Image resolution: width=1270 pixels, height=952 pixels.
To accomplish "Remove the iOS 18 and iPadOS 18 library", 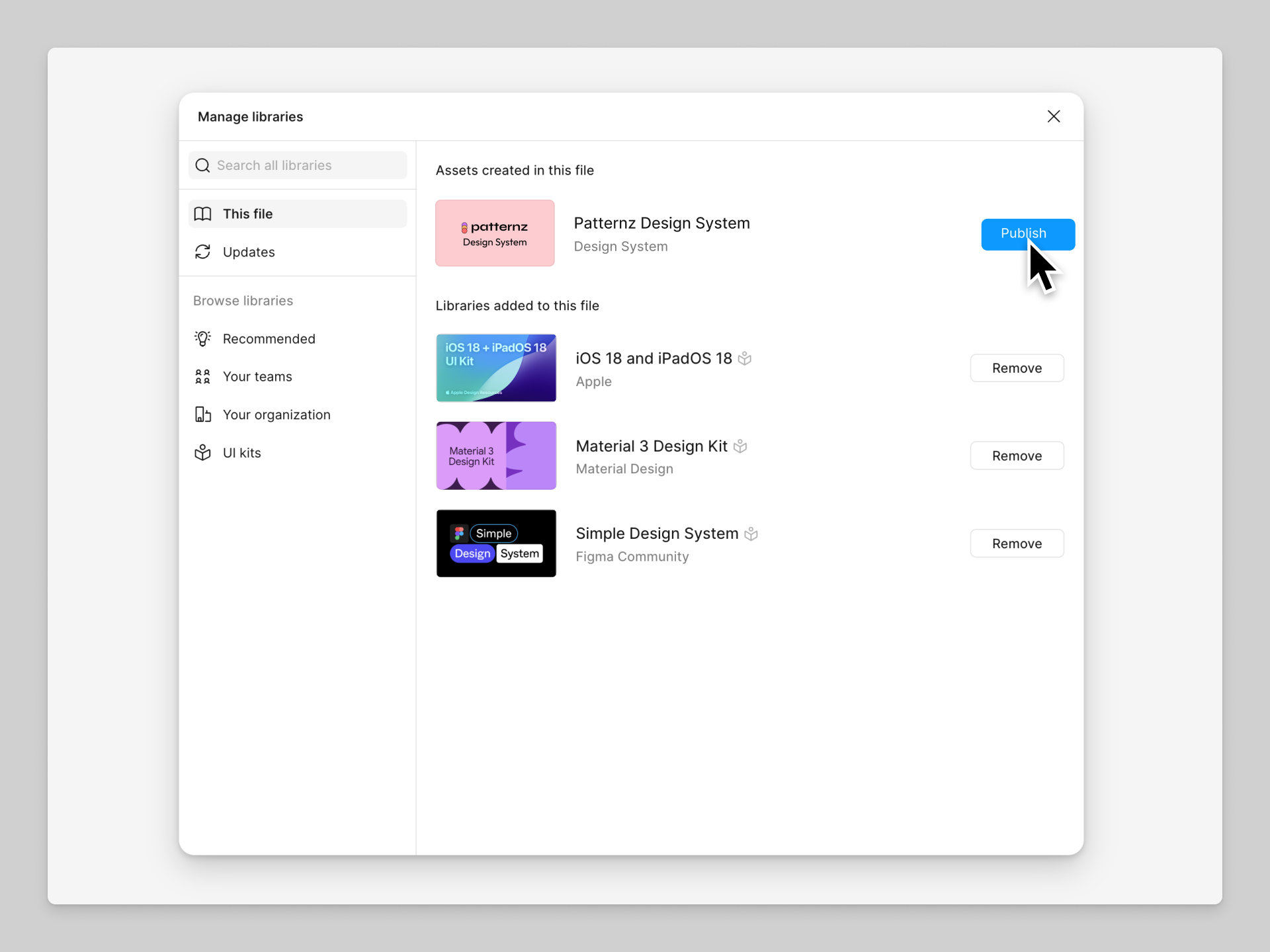I will [x=1017, y=368].
